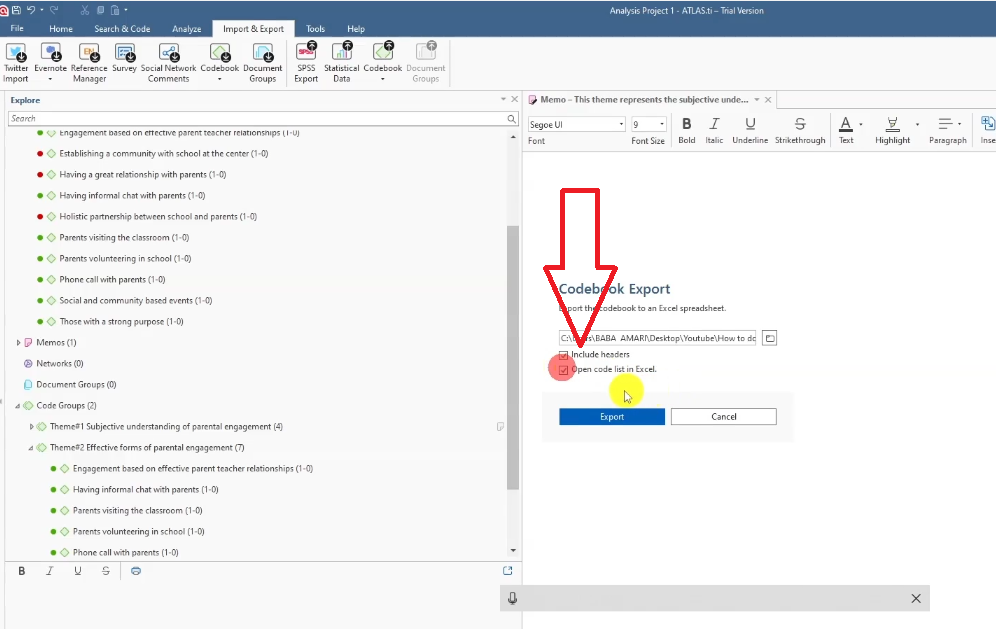Click the SPSS Export icon
Screen dimensions: 996x629
(306, 53)
